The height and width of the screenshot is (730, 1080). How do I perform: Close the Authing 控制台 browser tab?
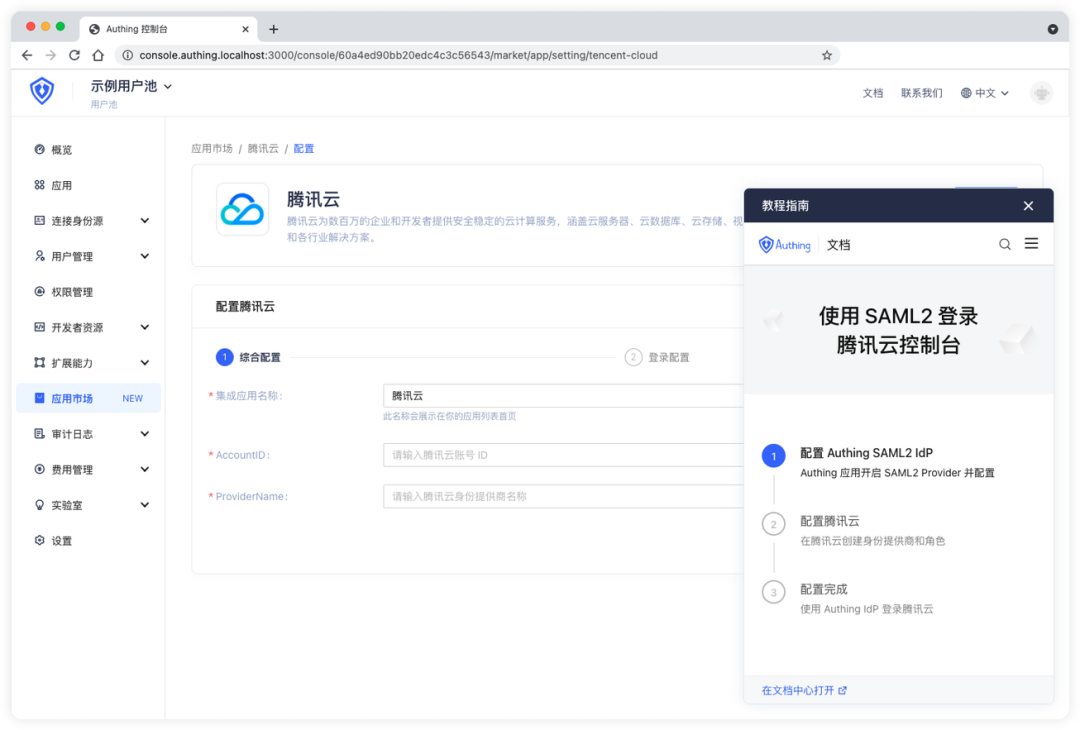click(245, 29)
